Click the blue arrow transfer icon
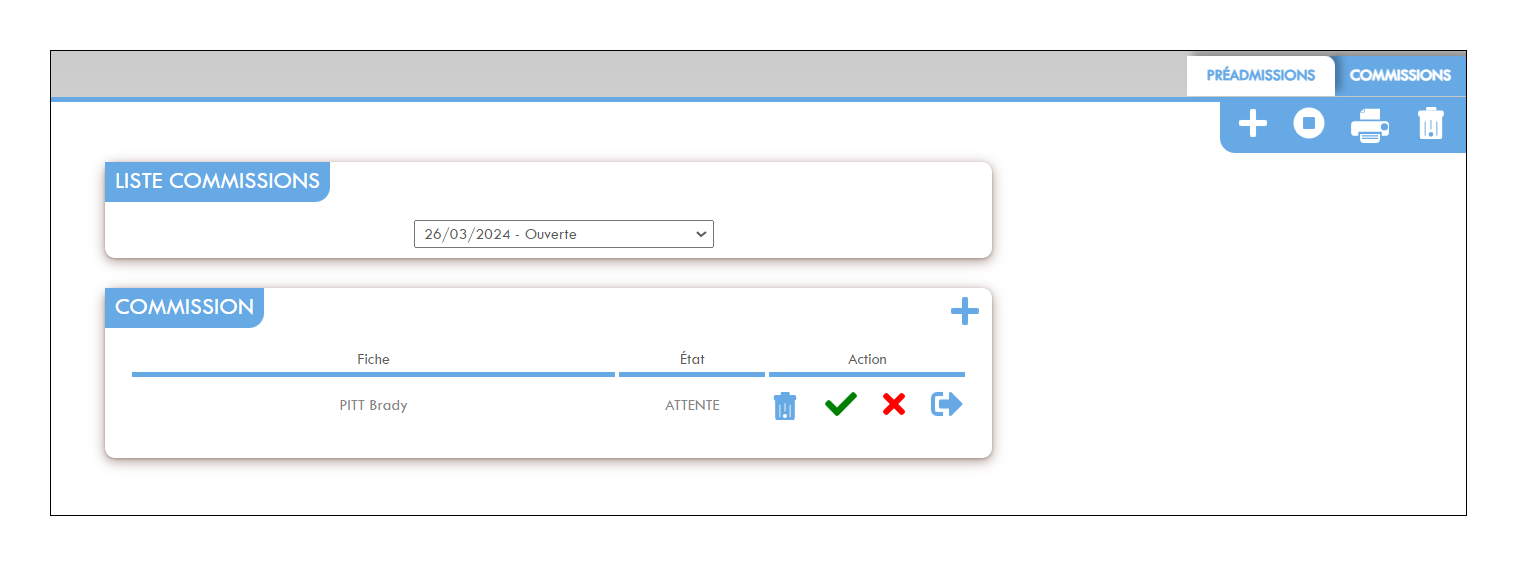 947,404
